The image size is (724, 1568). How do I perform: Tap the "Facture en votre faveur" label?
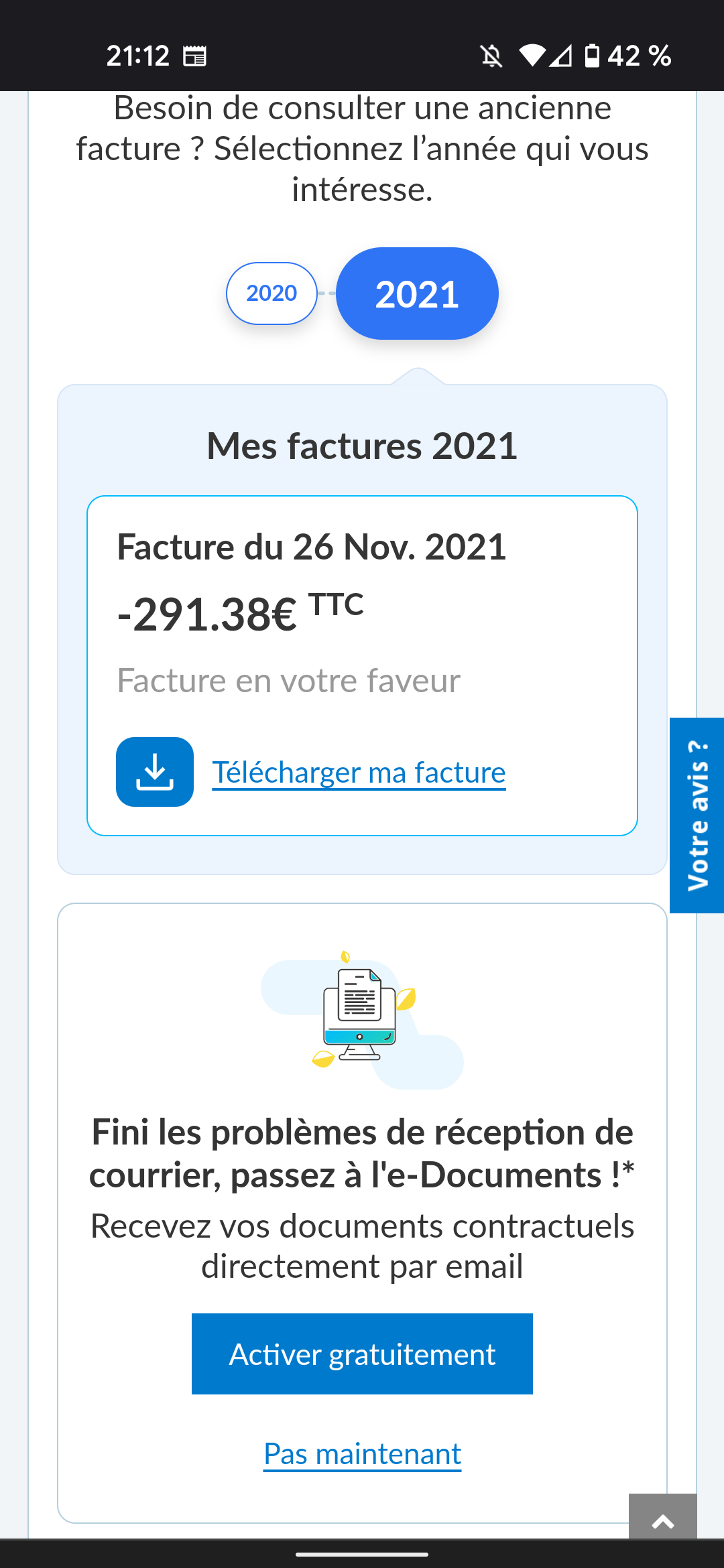pyautogui.click(x=288, y=681)
